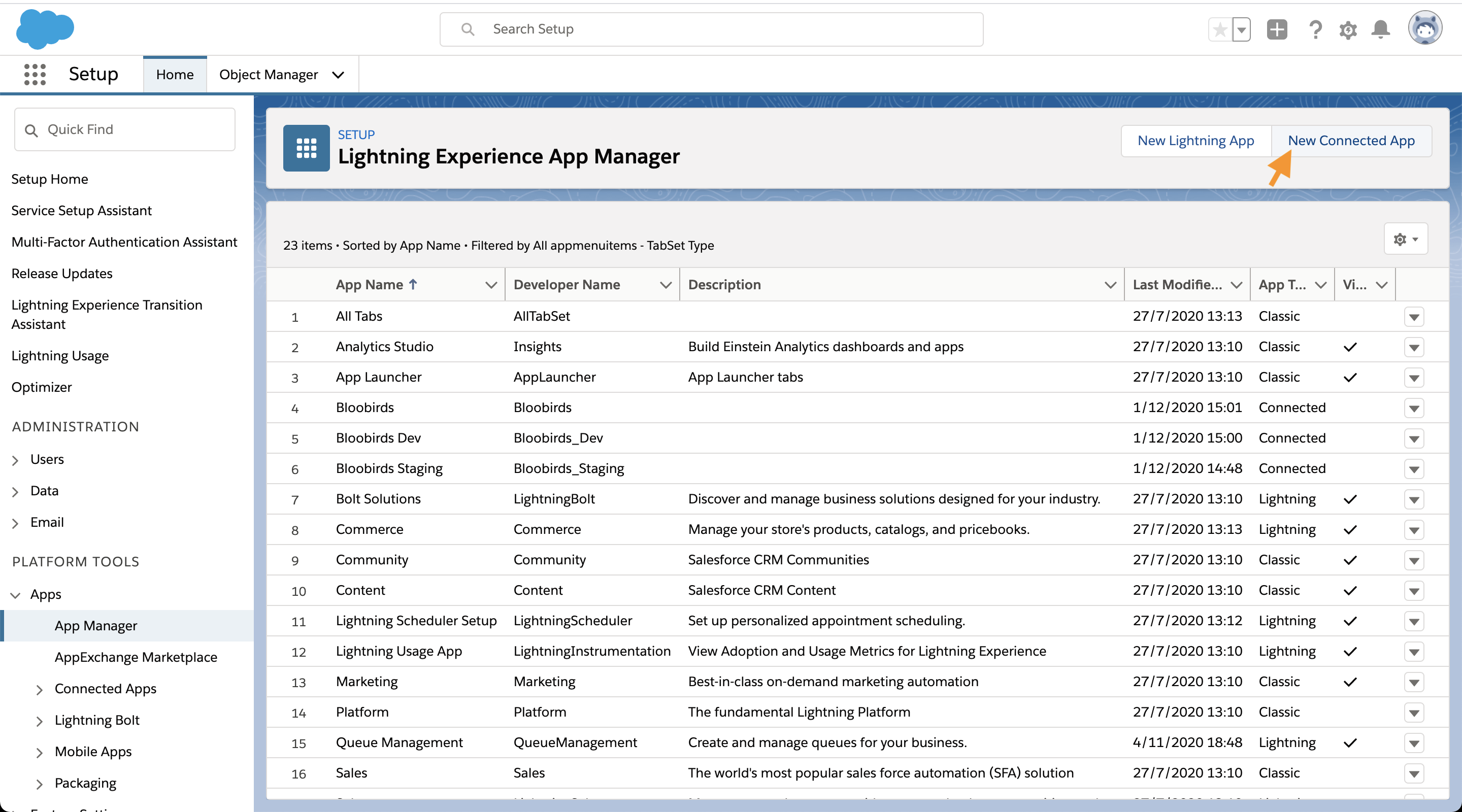
Task: Expand Connected Apps in sidebar
Action: click(x=39, y=689)
